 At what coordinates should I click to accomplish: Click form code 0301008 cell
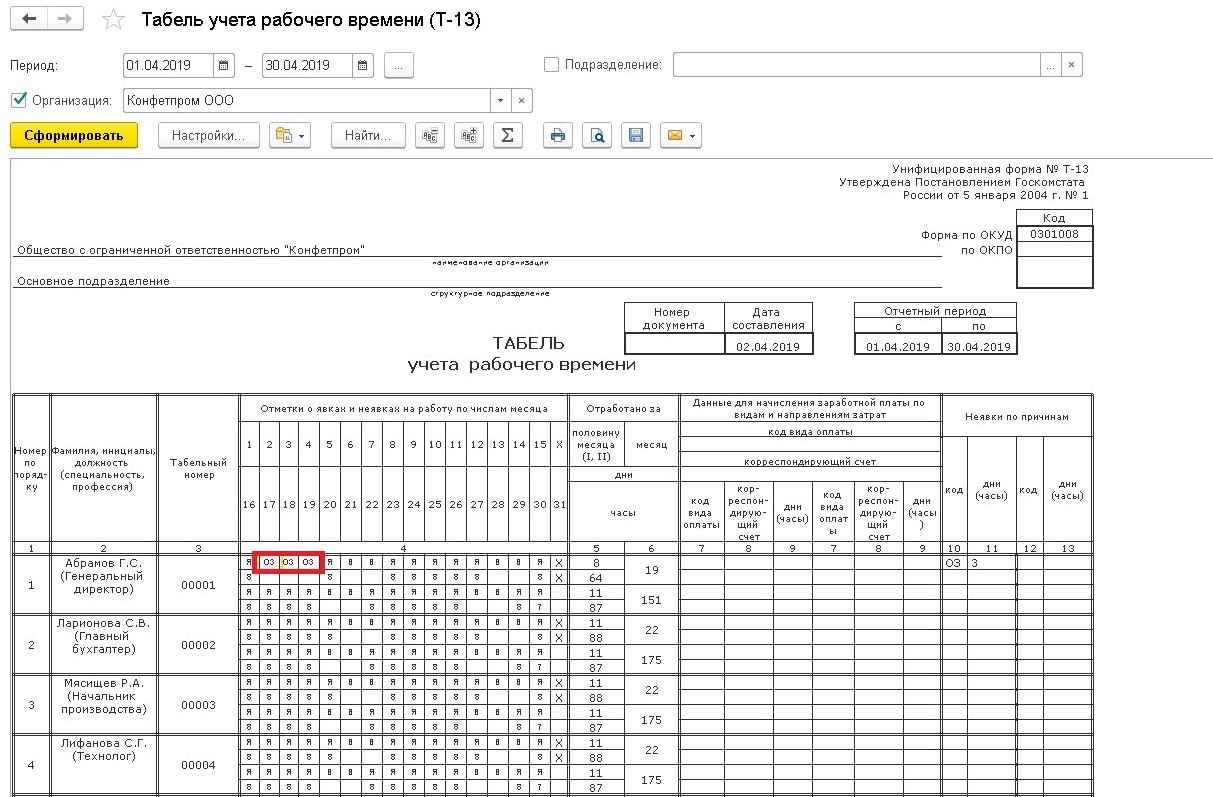pyautogui.click(x=1054, y=234)
